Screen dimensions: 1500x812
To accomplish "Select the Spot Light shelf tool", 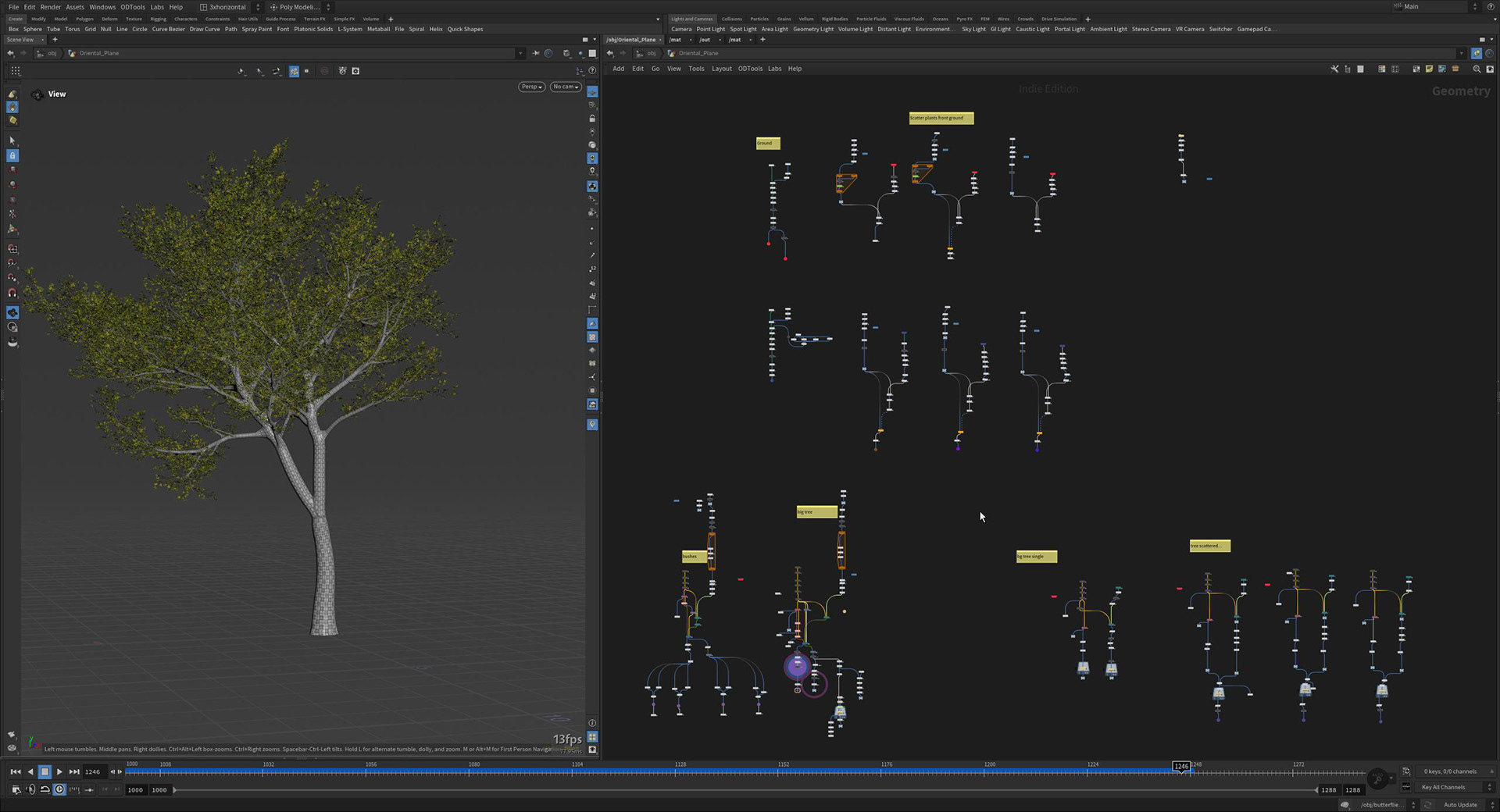I will (x=742, y=29).
